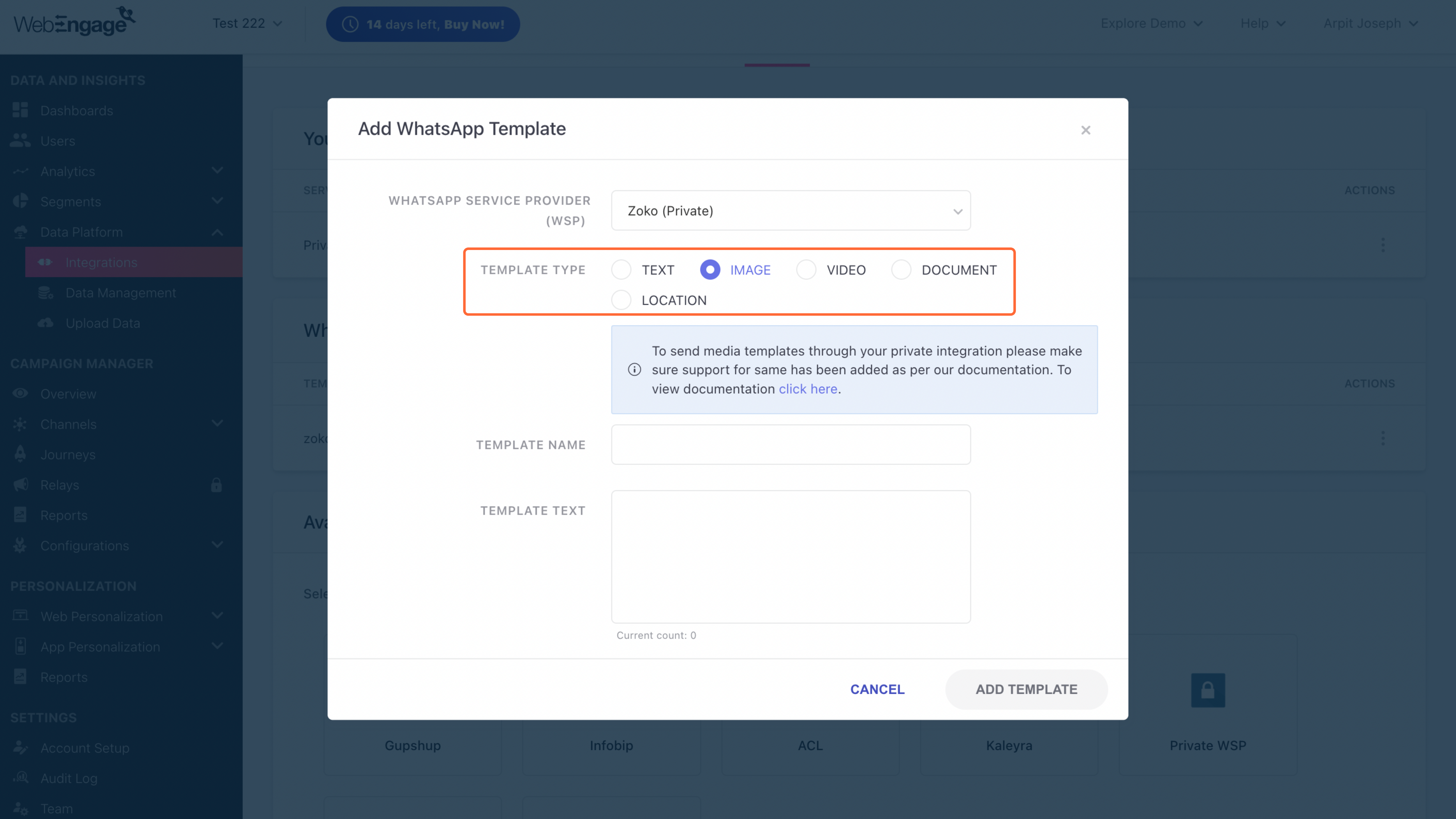Expand the App Personalization chevron
This screenshot has height=819, width=1456.
pyautogui.click(x=217, y=646)
